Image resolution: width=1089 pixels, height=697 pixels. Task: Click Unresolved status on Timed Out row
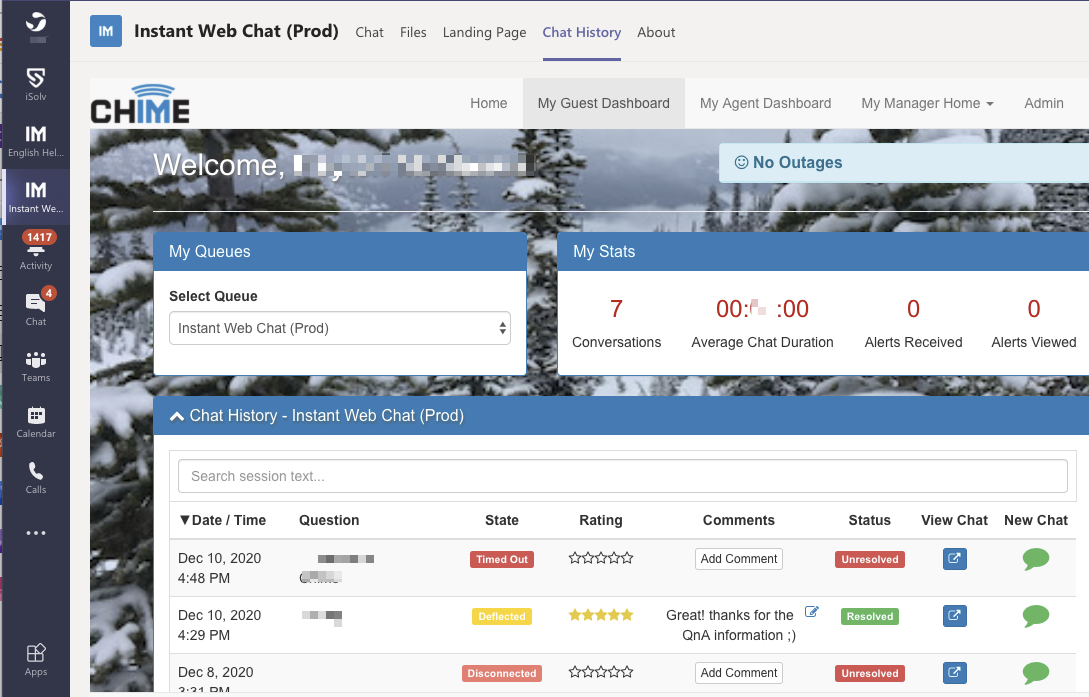(x=870, y=560)
